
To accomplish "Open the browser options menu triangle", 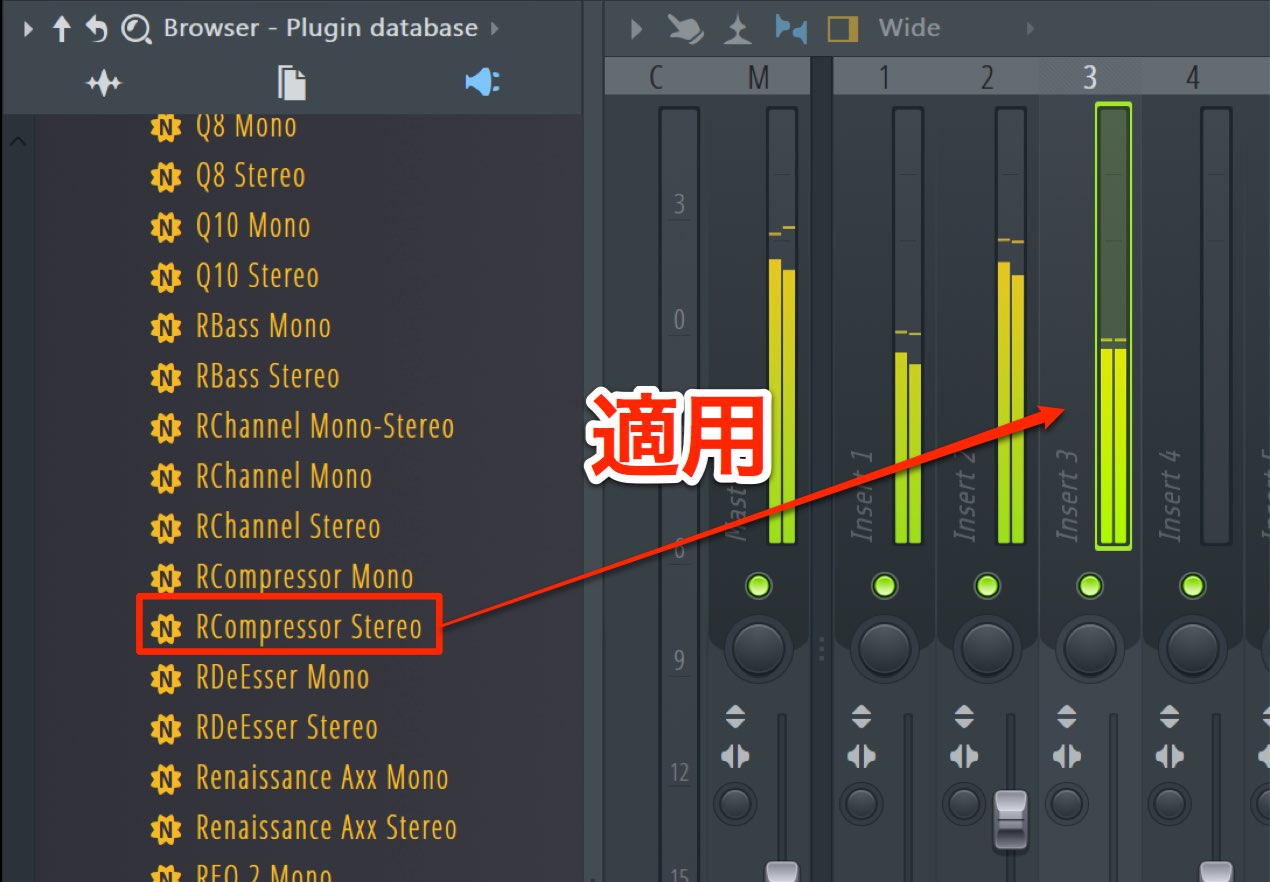I will 27,29.
